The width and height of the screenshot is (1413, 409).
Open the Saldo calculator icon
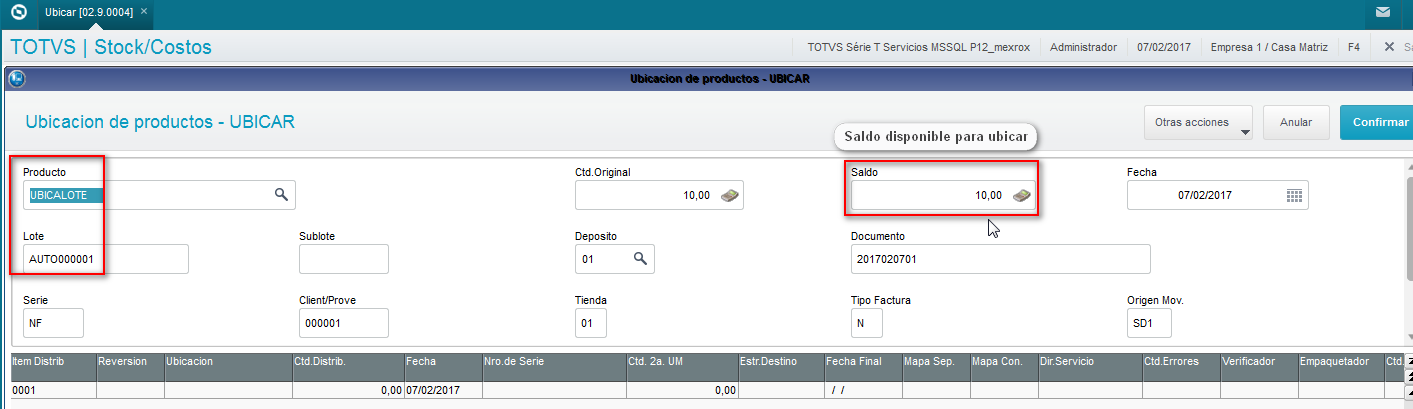tap(1021, 195)
